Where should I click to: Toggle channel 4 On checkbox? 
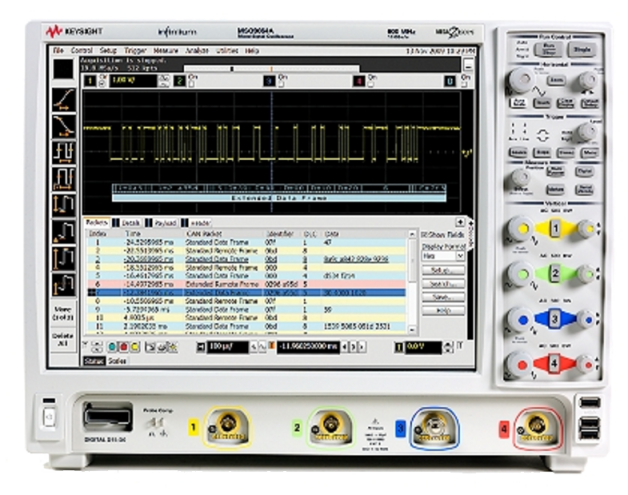[371, 84]
